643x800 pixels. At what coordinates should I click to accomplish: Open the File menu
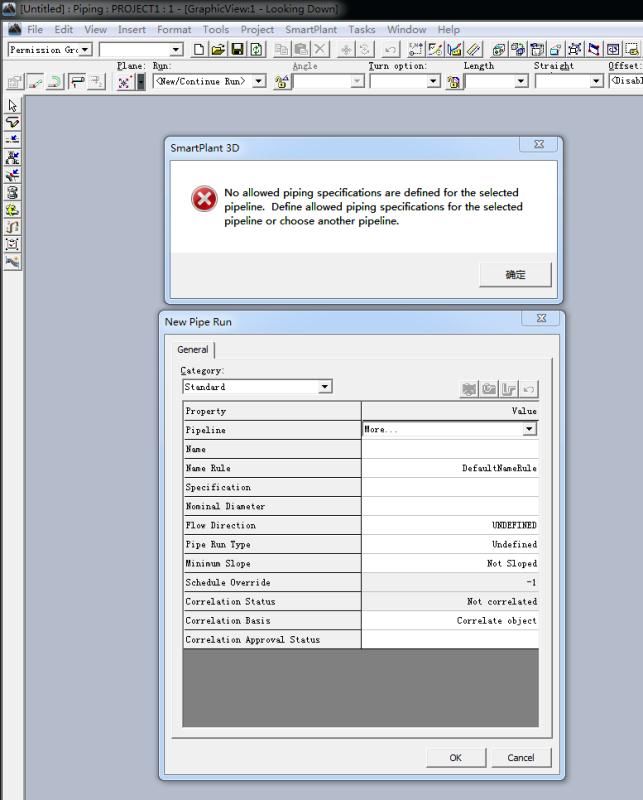coord(35,30)
